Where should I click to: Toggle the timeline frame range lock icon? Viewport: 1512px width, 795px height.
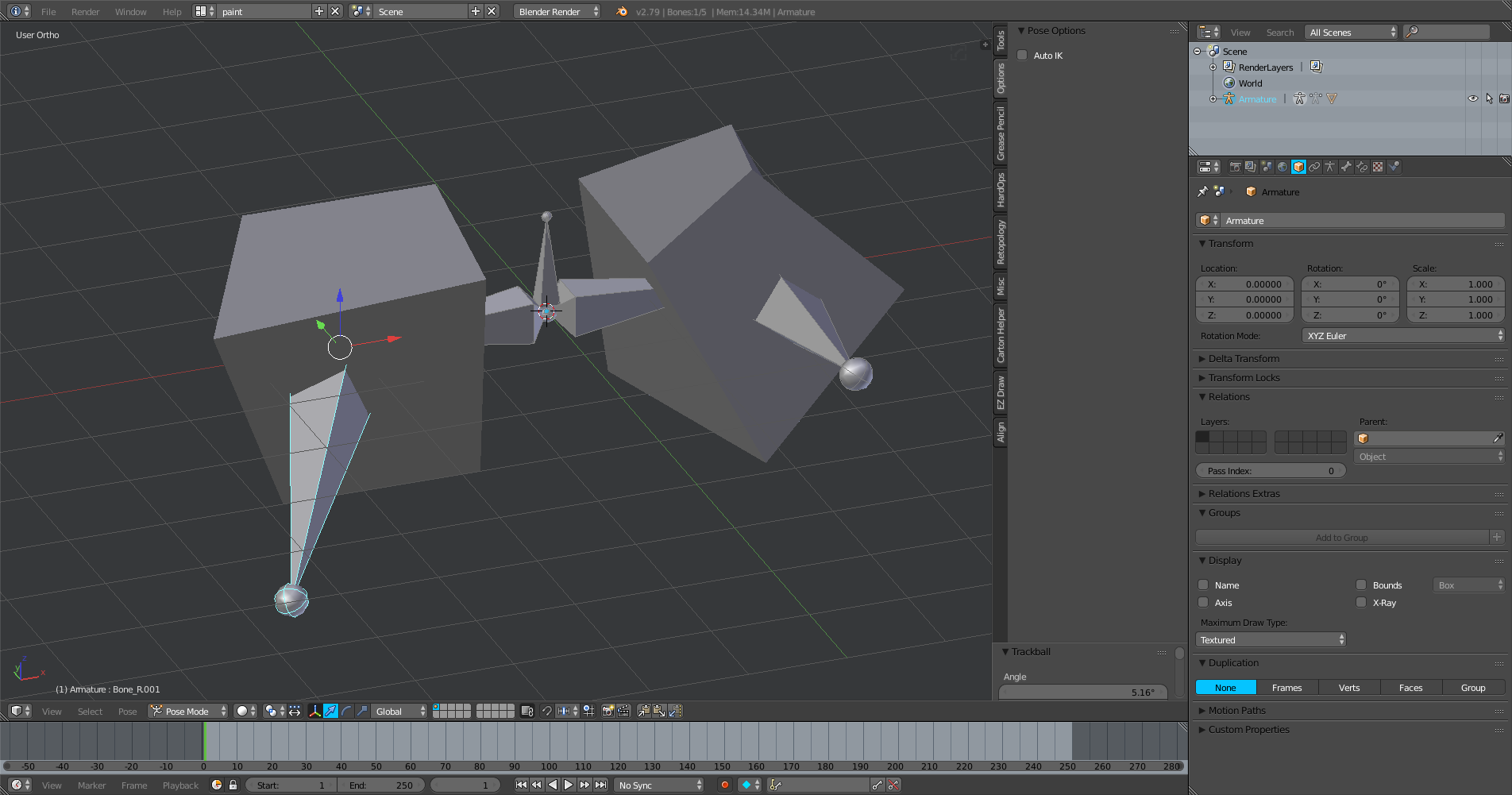tap(233, 785)
